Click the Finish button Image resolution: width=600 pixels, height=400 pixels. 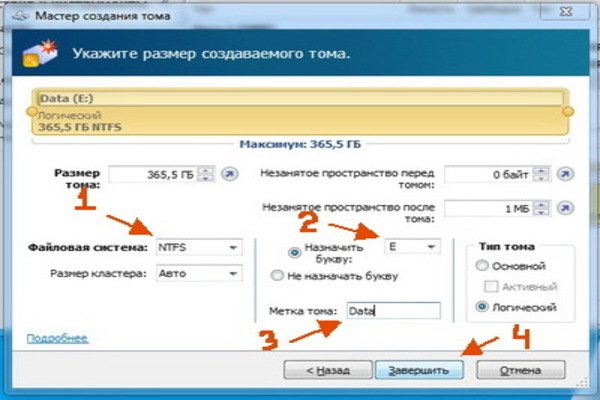(419, 370)
